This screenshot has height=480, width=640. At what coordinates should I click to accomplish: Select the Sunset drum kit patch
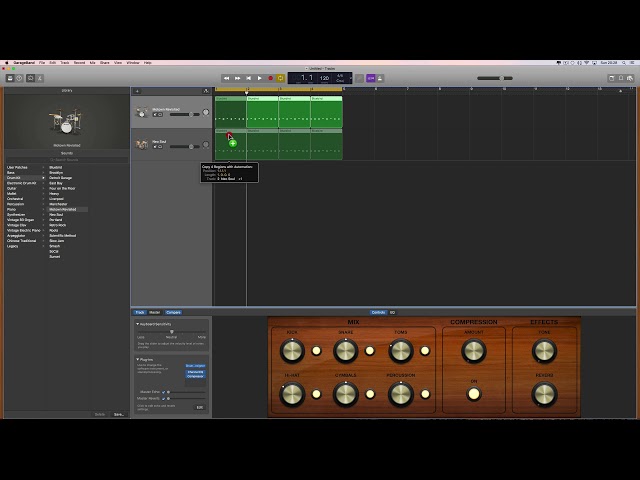pos(55,257)
